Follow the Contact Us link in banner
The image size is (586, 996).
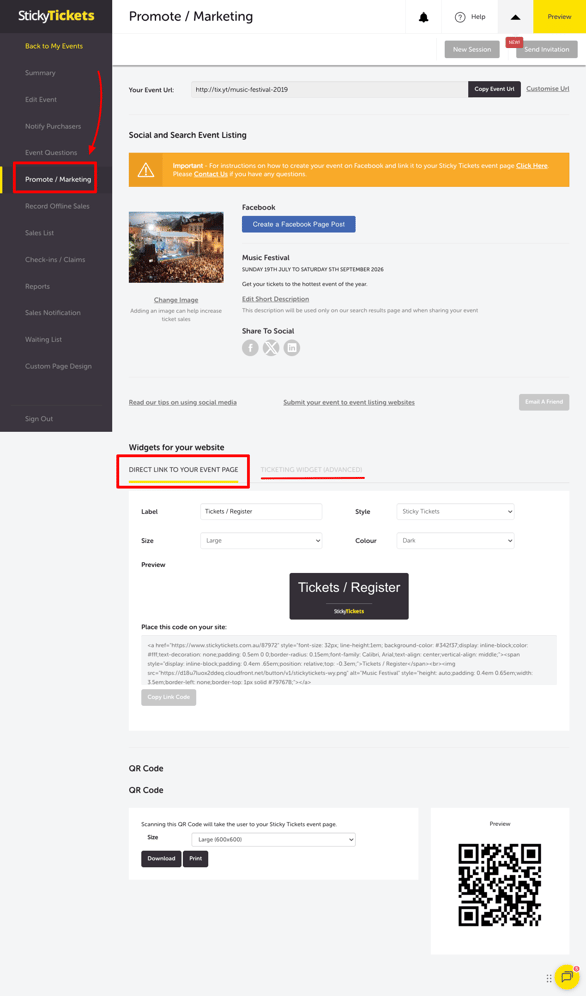click(x=211, y=174)
